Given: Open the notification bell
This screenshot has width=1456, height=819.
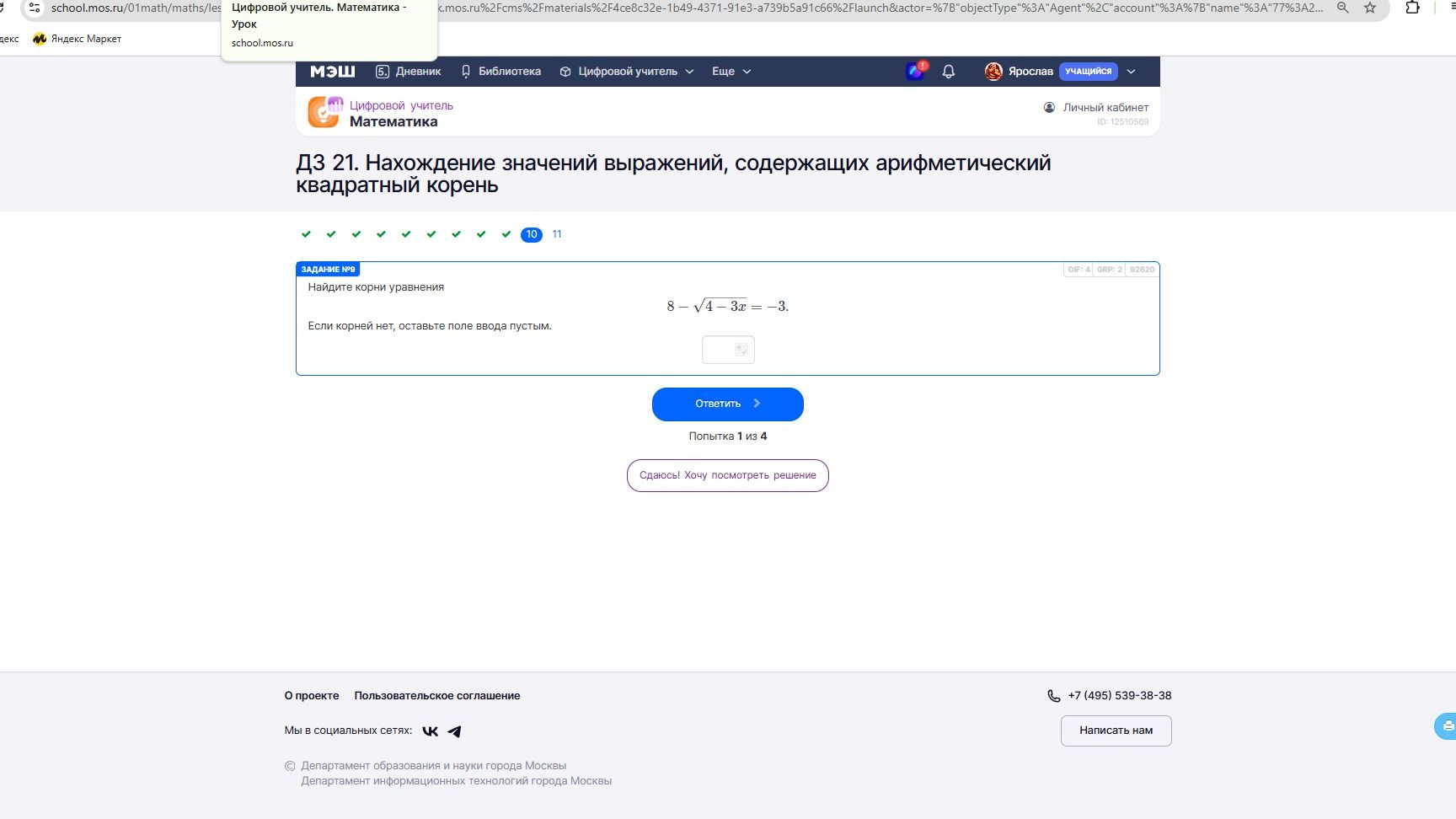Looking at the screenshot, I should point(949,72).
